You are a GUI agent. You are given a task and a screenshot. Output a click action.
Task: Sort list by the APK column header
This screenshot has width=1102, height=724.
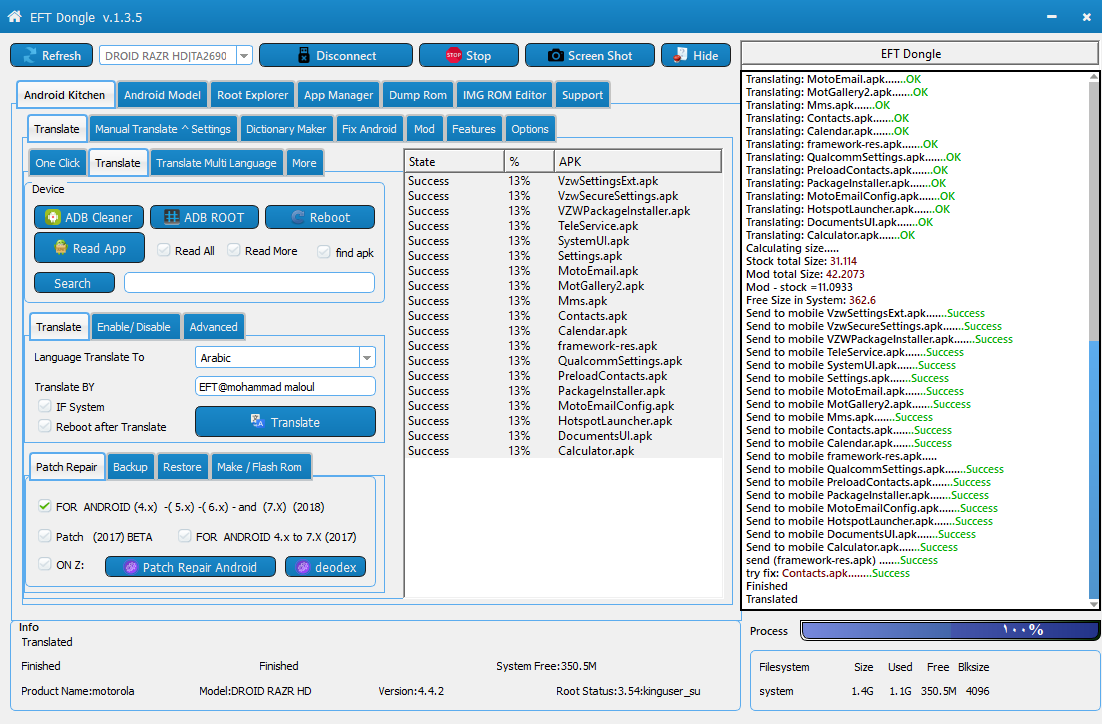pos(637,162)
